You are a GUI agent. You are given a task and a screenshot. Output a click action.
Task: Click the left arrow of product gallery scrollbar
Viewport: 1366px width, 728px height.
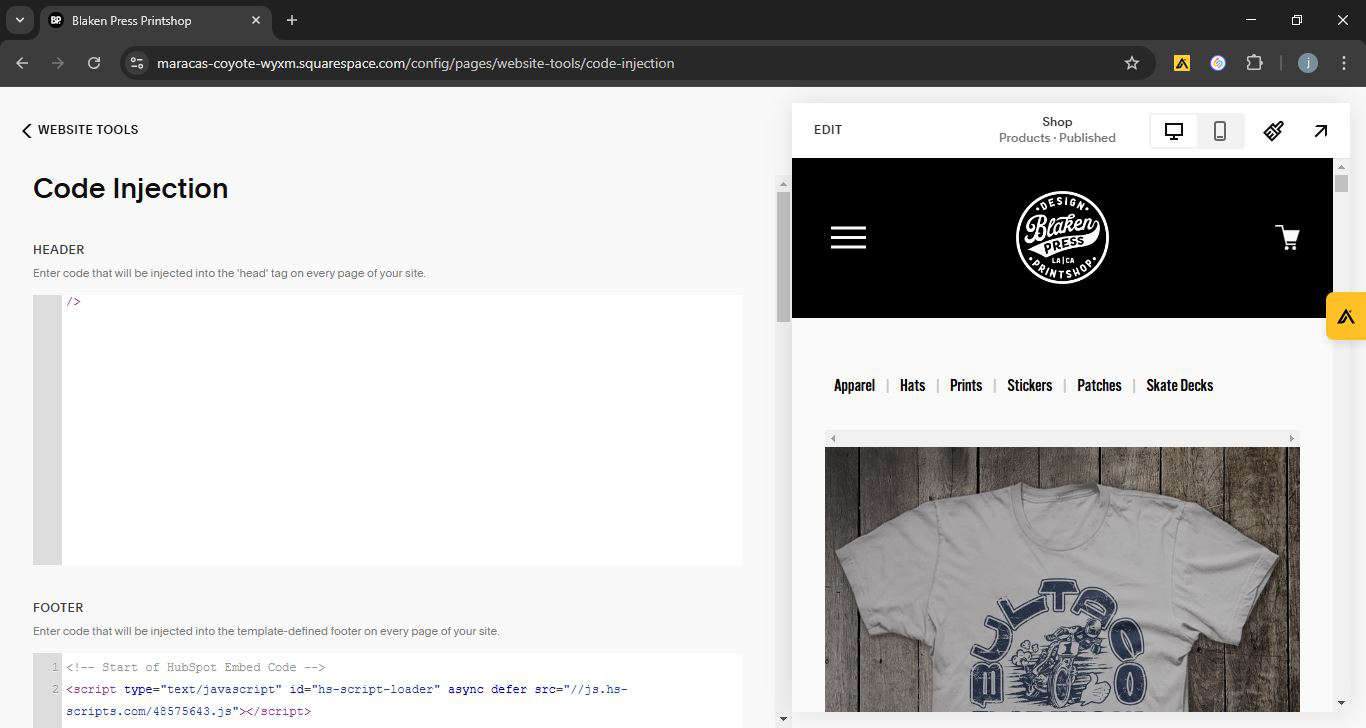[832, 438]
